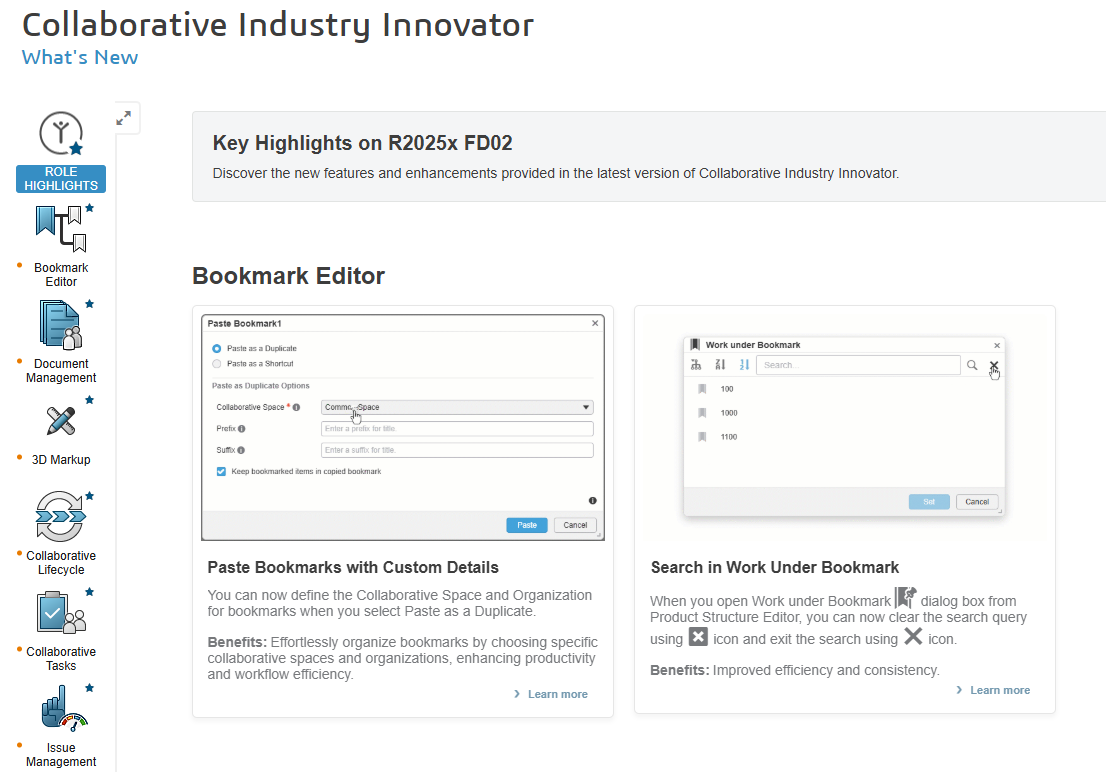This screenshot has height=772, width=1106.
Task: Click the Paste button in the dialog
Action: click(527, 525)
